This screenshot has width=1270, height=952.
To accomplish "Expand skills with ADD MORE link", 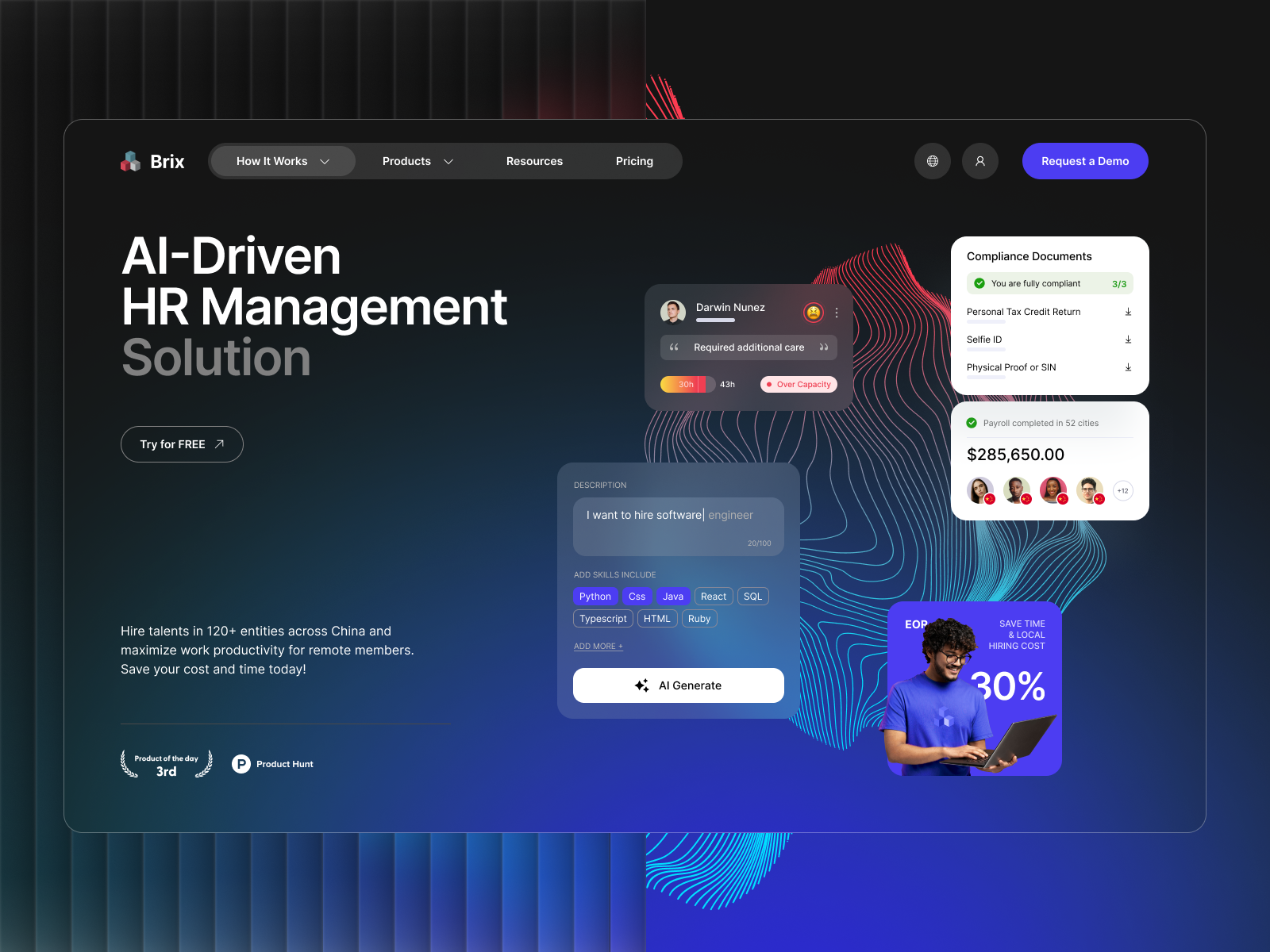I will 598,646.
